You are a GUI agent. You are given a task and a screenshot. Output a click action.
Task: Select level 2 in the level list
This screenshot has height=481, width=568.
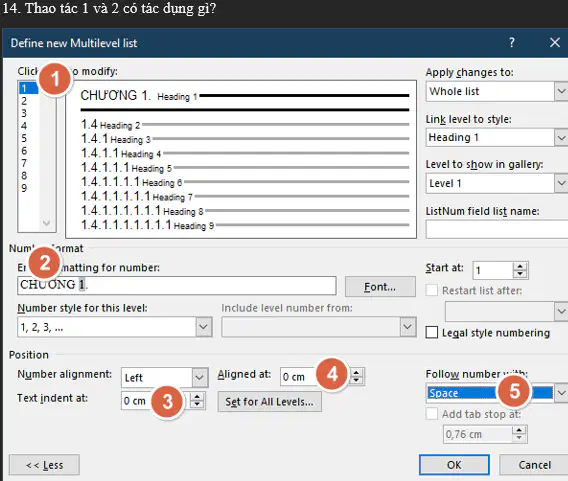[28, 101]
